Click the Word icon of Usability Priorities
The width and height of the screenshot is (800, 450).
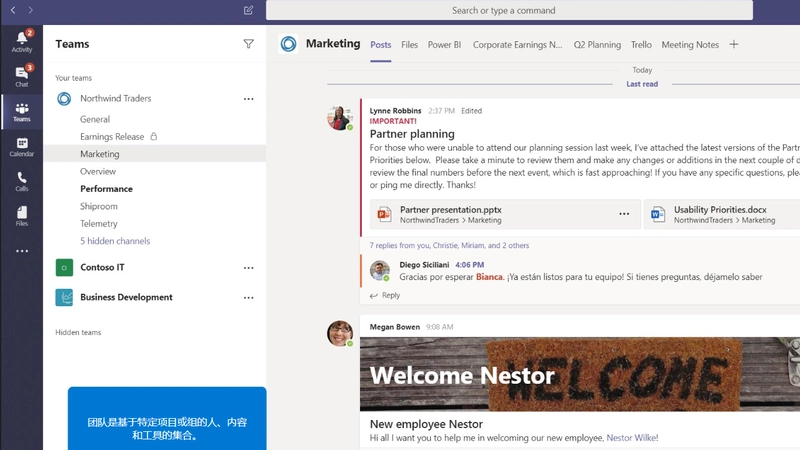click(x=658, y=214)
